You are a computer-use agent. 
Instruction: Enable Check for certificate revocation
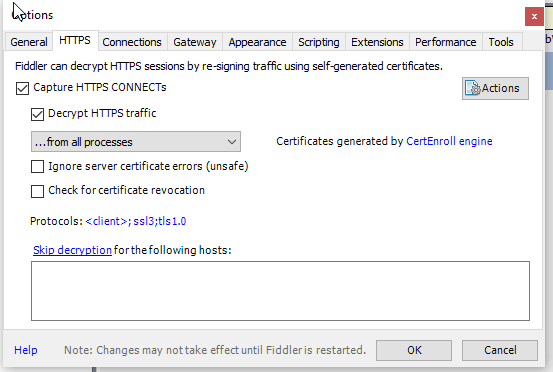pyautogui.click(x=37, y=191)
